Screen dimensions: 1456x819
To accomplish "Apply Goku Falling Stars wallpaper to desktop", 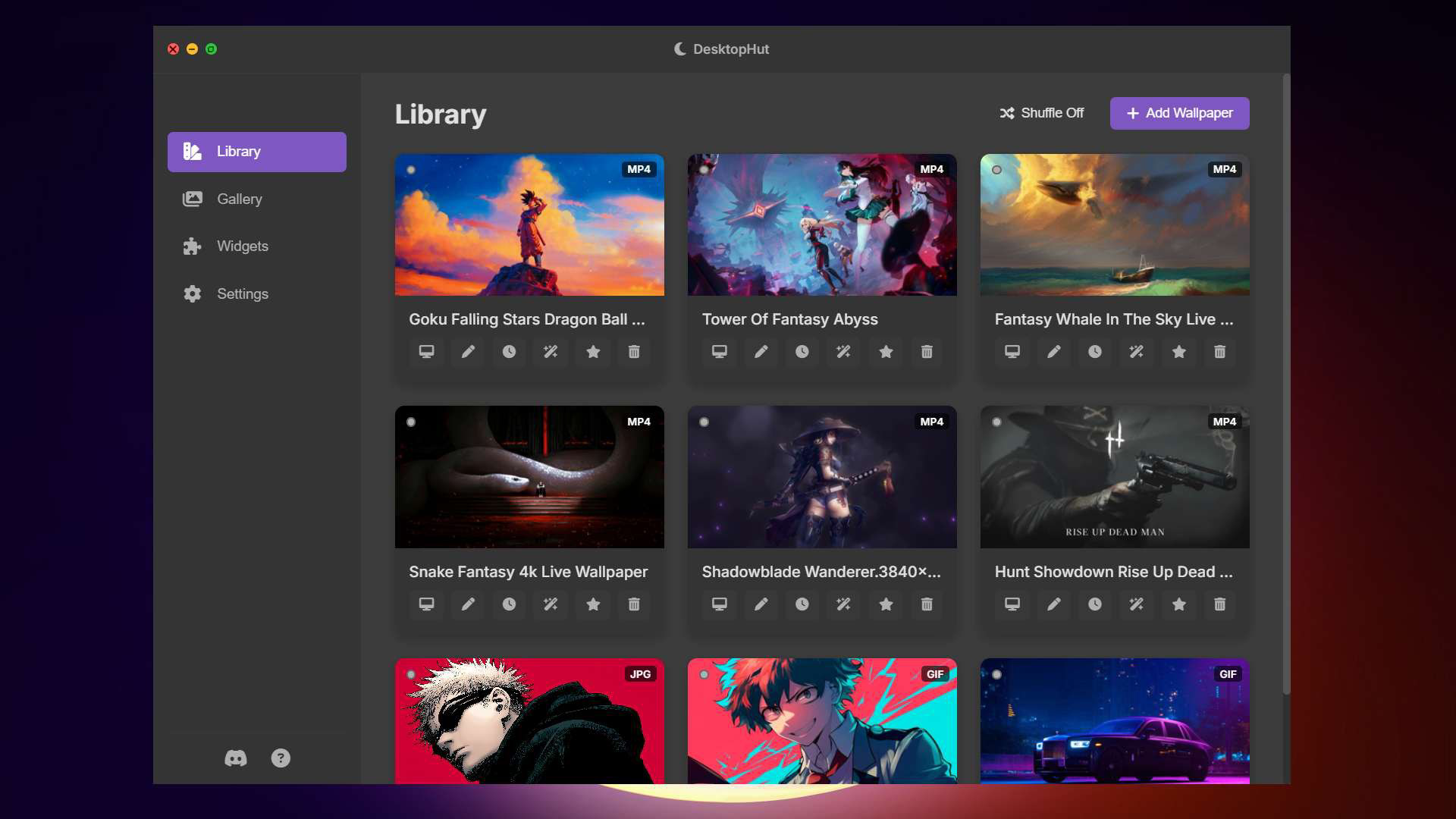I will (427, 352).
